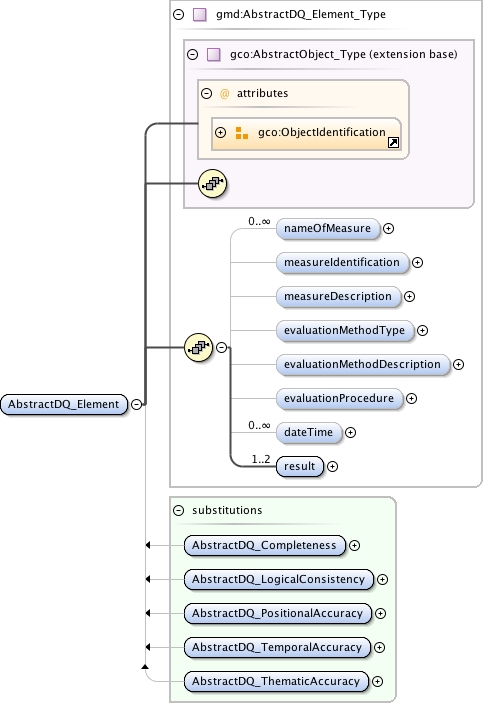Collapse the substitutions group
The image size is (484, 704).
[179, 510]
